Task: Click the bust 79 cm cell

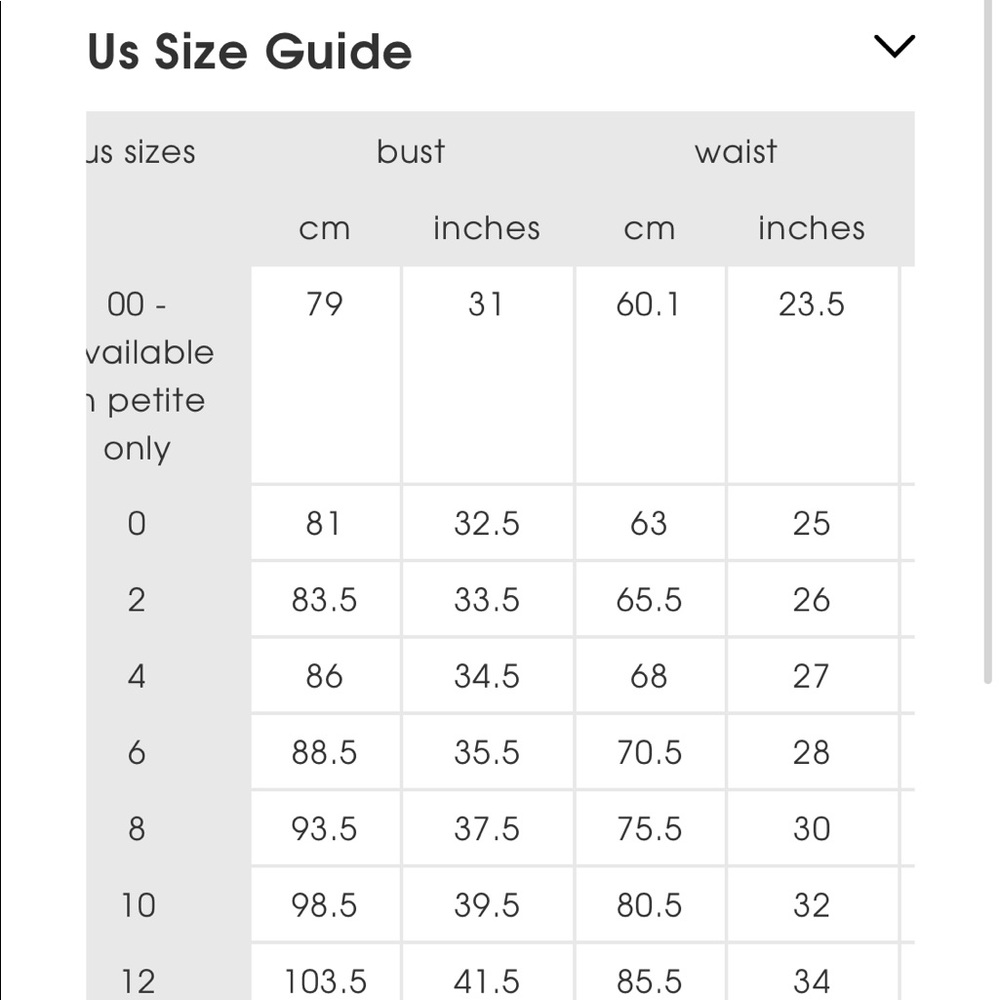Action: 324,304
